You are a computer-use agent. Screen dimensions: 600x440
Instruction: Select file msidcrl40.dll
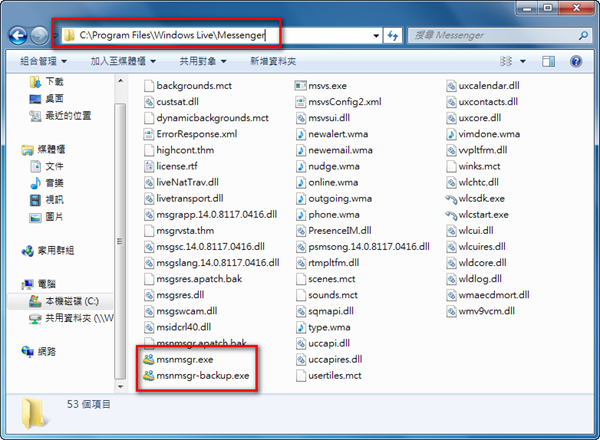tap(177, 328)
